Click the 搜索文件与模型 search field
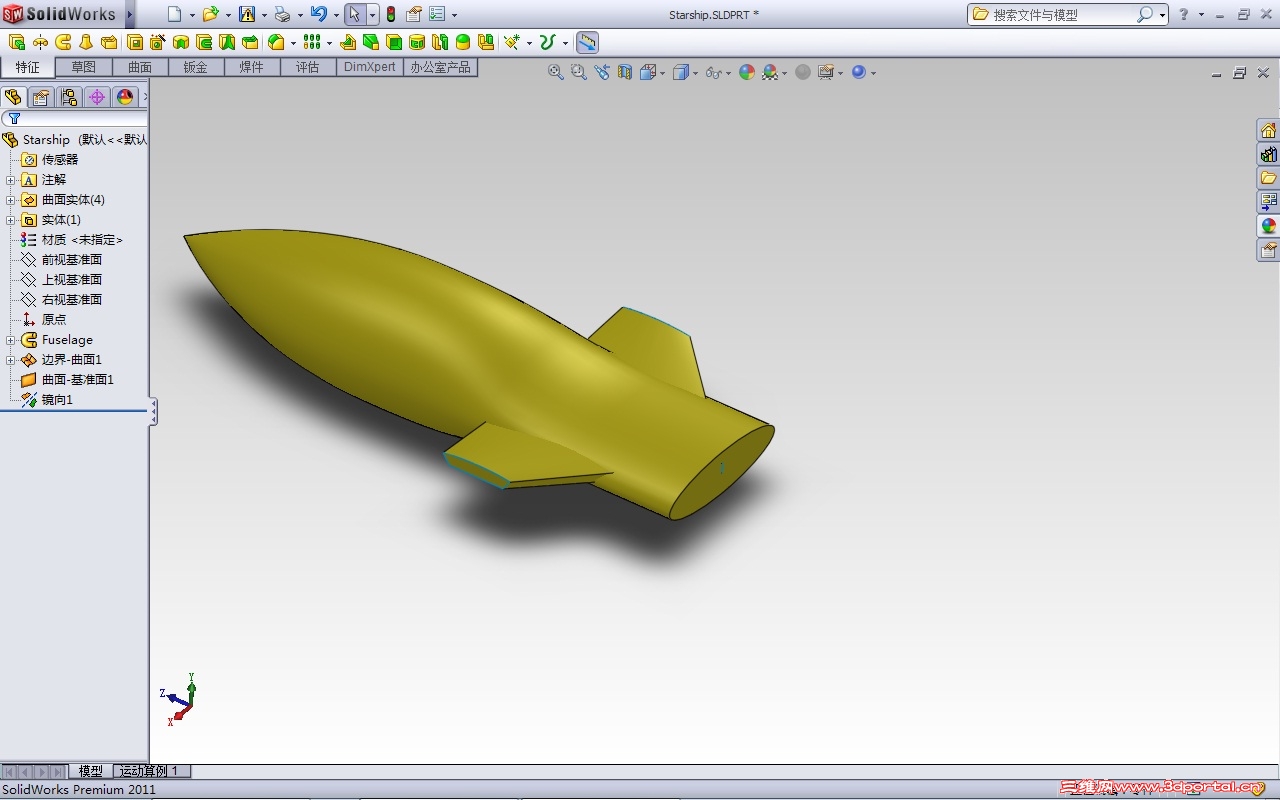Viewport: 1280px width, 800px height. pyautogui.click(x=1063, y=15)
